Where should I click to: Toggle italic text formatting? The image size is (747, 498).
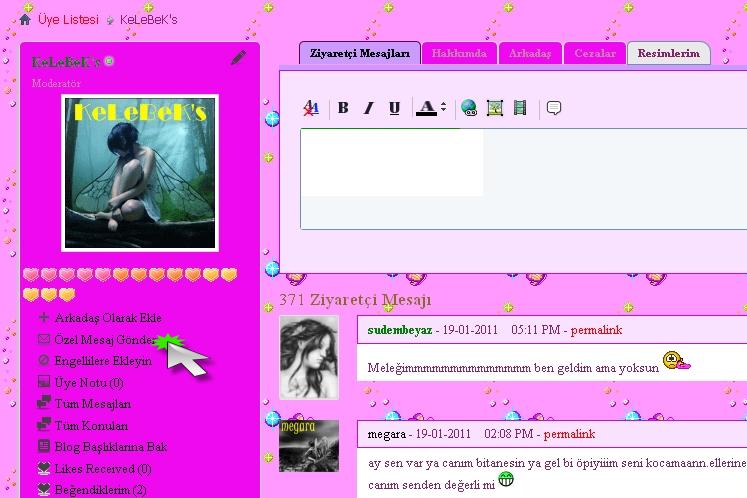coord(368,108)
